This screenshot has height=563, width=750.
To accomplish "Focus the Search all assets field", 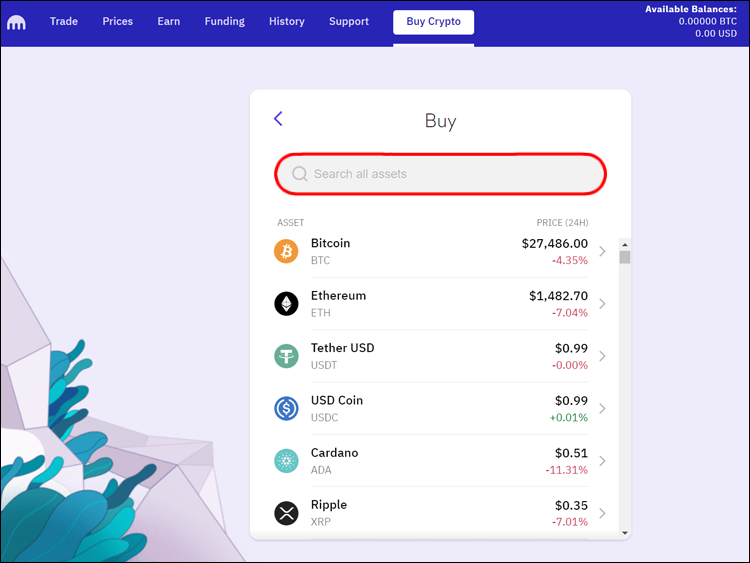I will (x=441, y=174).
